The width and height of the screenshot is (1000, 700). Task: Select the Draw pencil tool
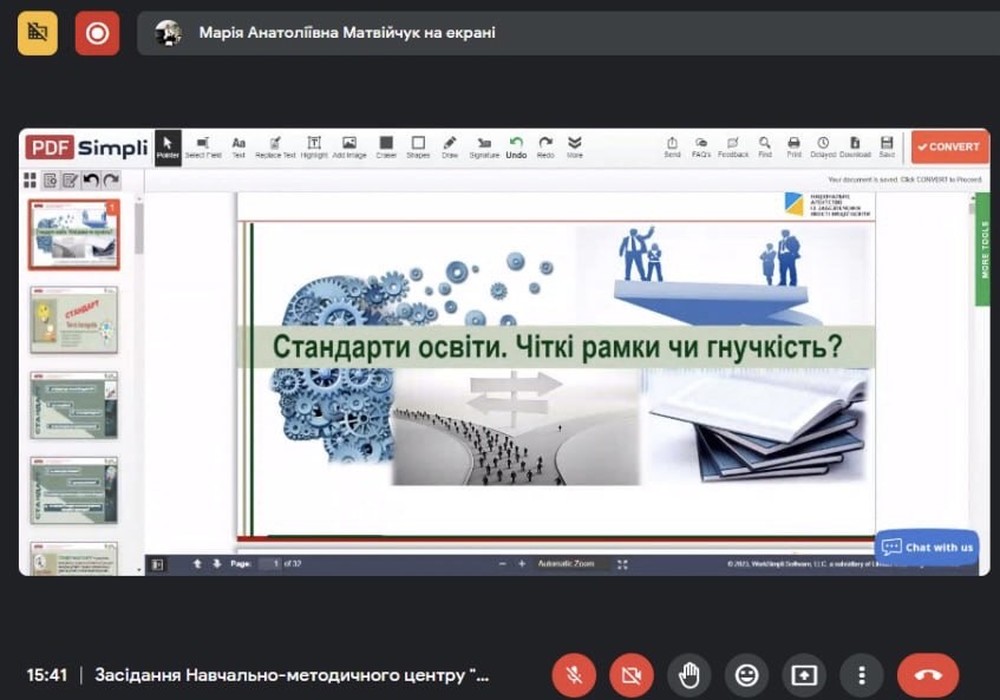click(x=450, y=147)
